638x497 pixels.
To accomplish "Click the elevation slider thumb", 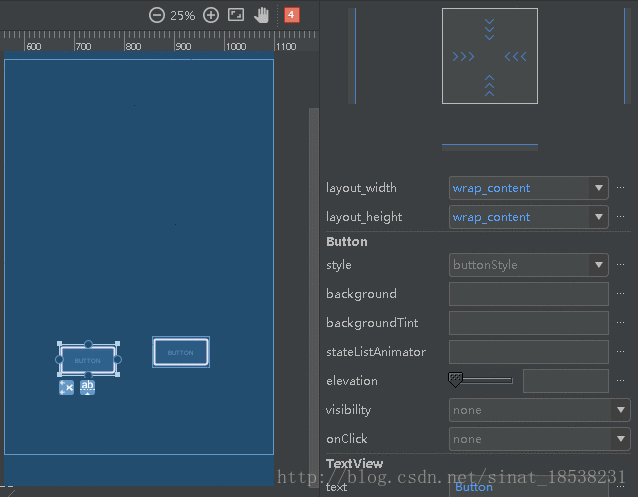I will tap(455, 379).
